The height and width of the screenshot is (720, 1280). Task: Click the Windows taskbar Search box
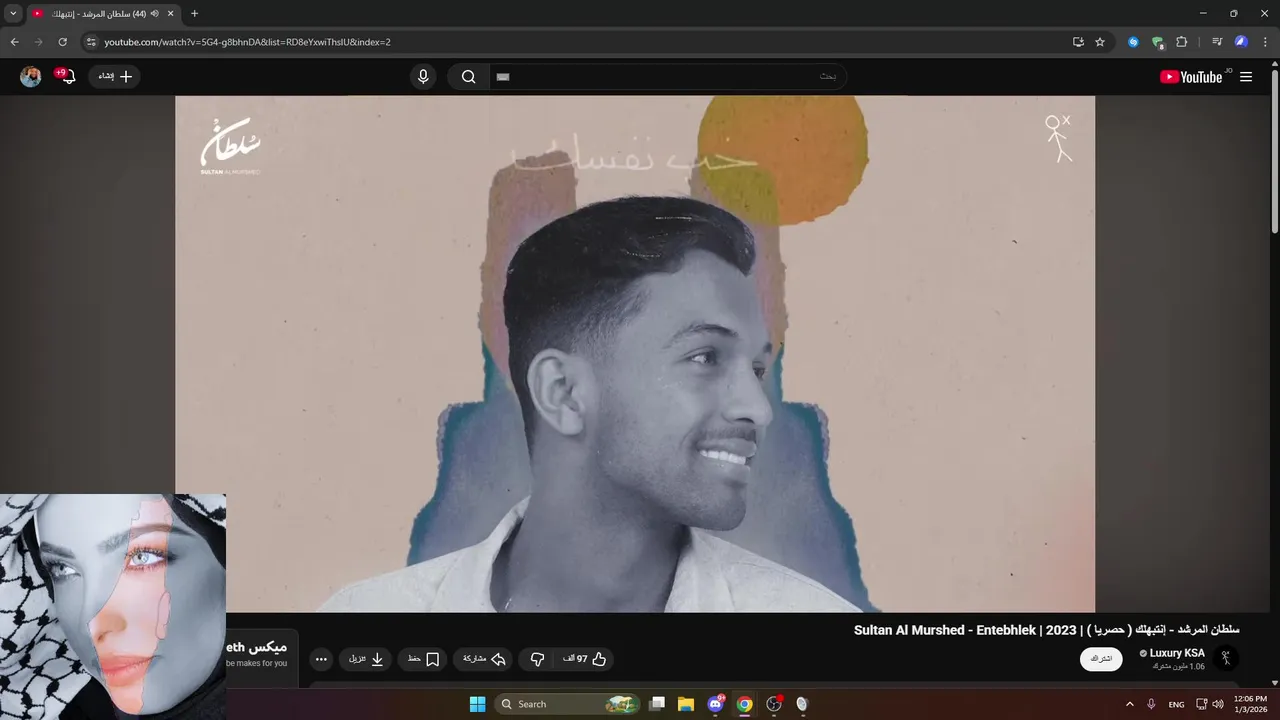[x=567, y=704]
